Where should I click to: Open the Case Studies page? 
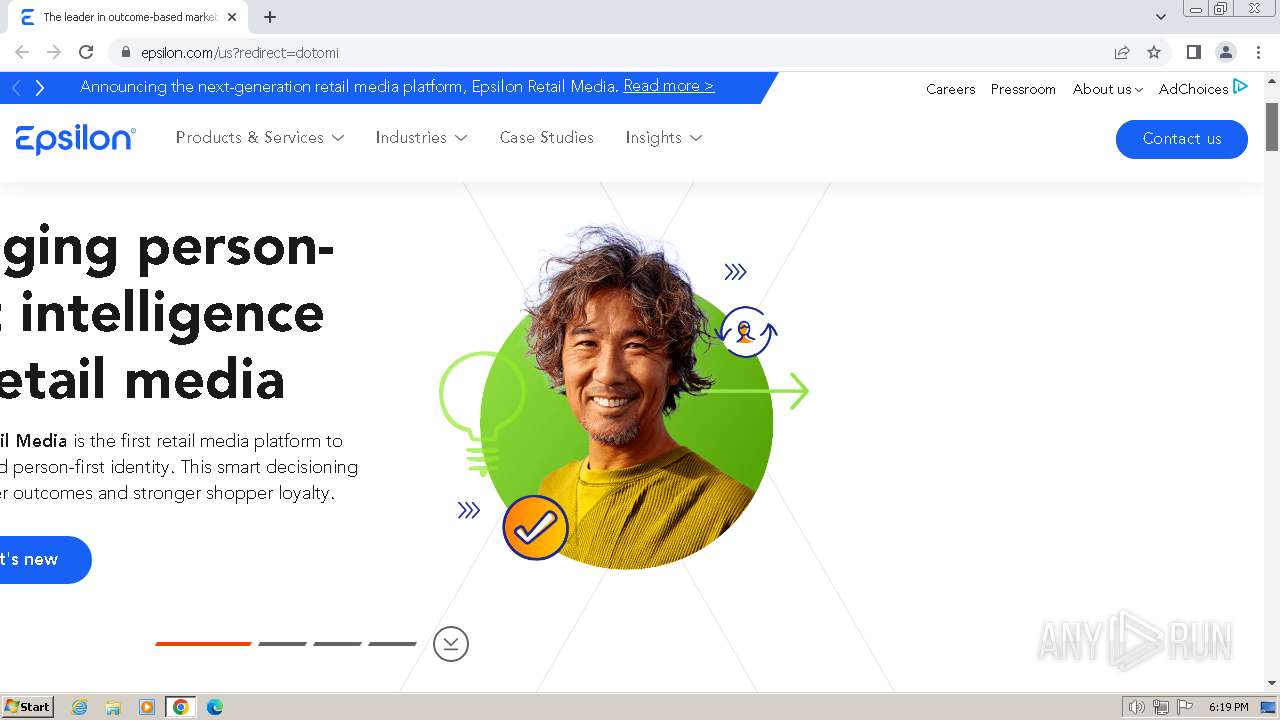pos(546,138)
